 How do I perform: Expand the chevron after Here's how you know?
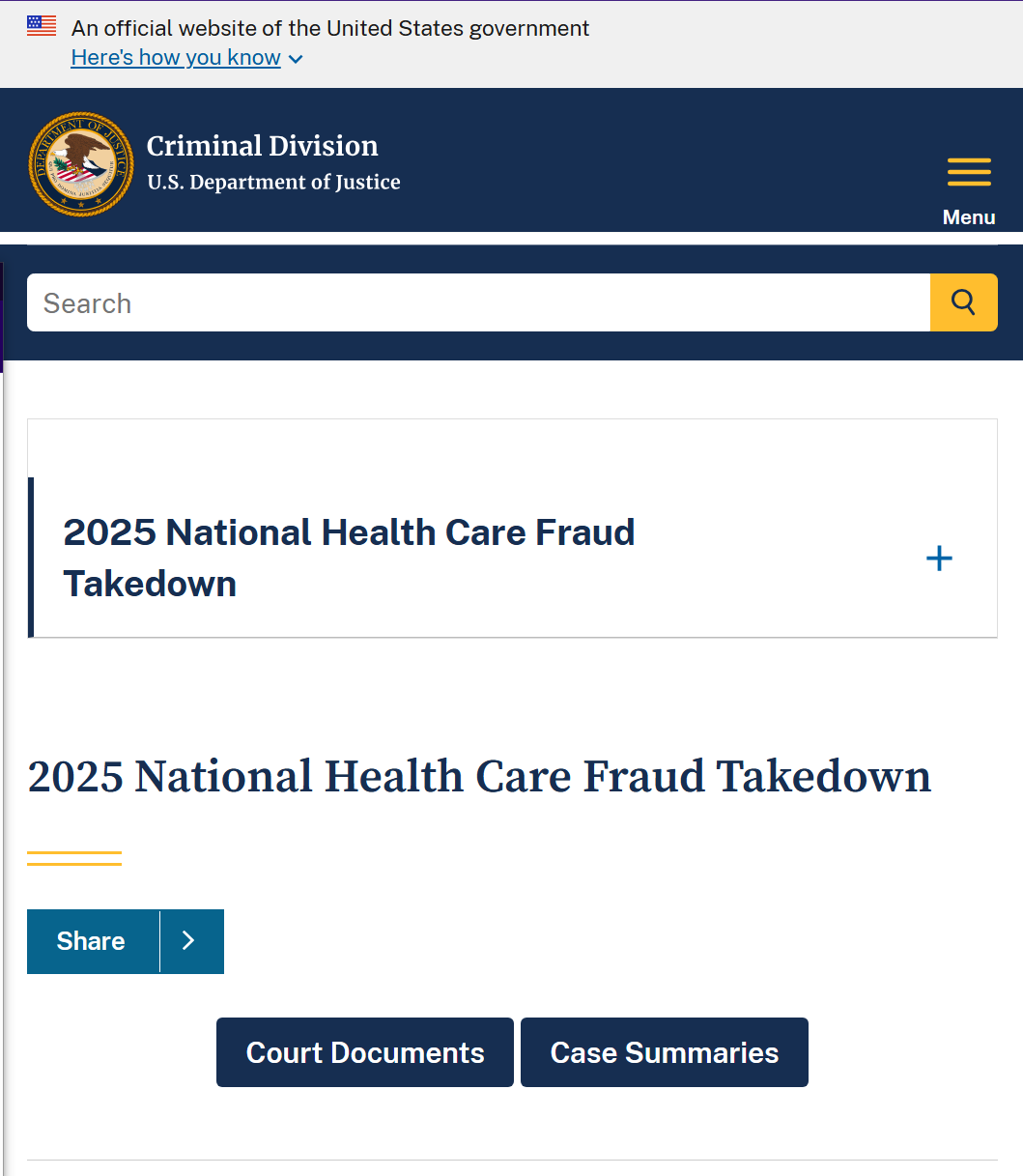[296, 59]
